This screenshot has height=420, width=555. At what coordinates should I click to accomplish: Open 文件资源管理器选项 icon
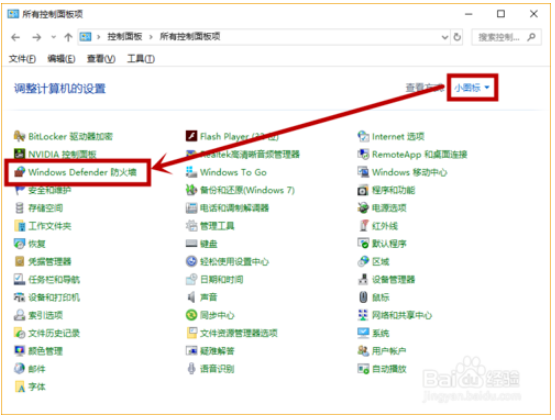191,333
